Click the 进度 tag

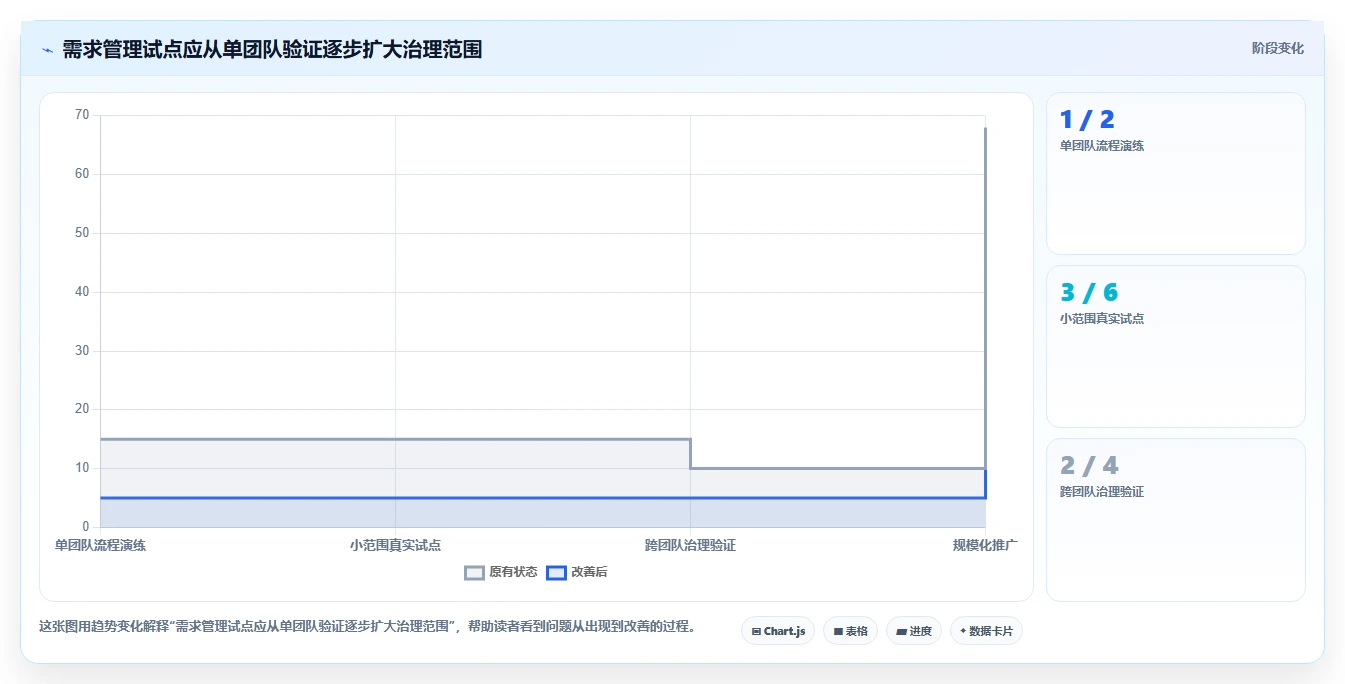click(914, 631)
